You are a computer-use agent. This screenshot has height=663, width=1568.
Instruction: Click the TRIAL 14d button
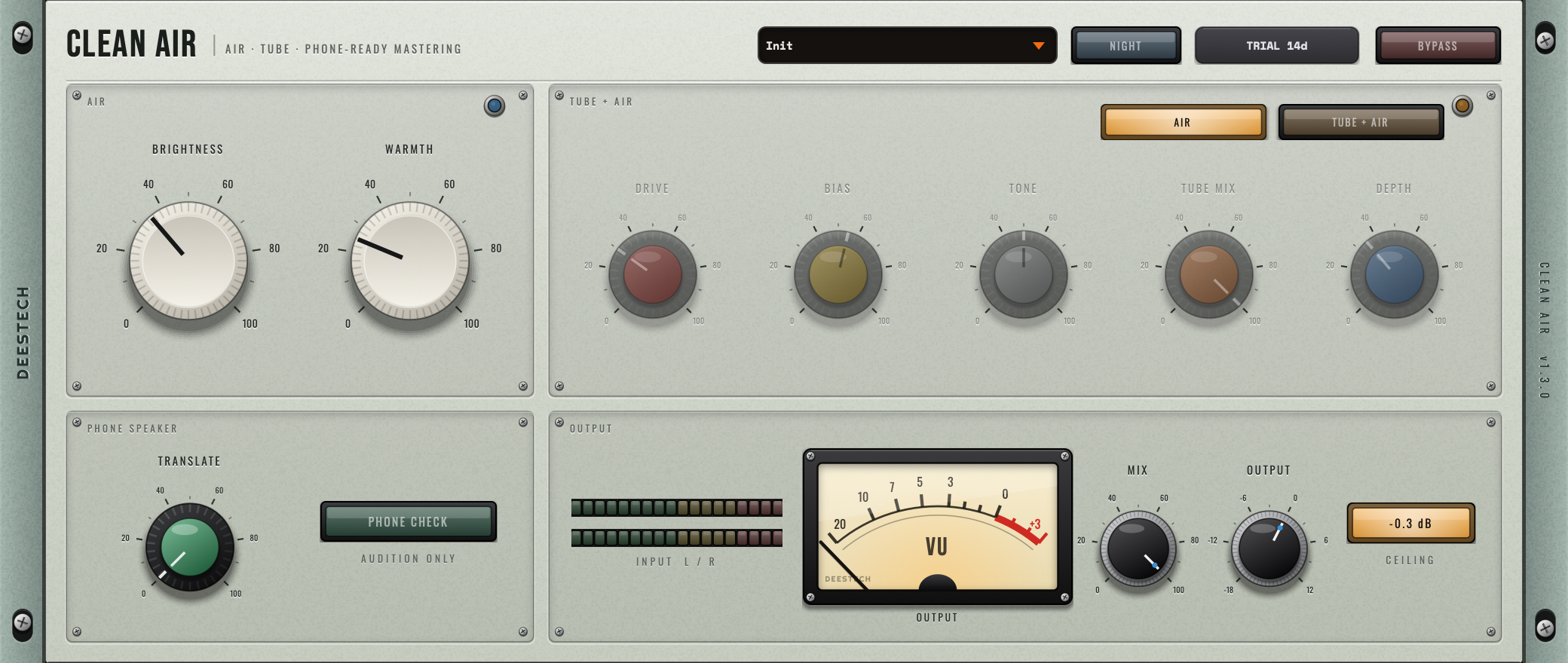click(x=1277, y=46)
